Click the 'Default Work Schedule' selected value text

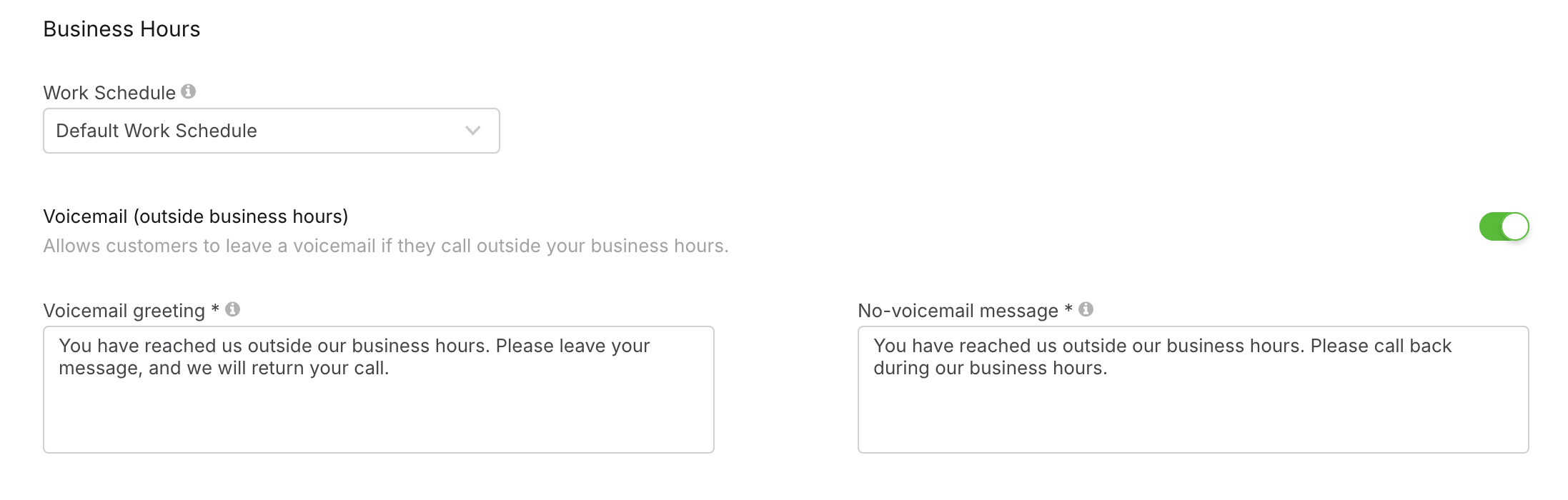[157, 131]
